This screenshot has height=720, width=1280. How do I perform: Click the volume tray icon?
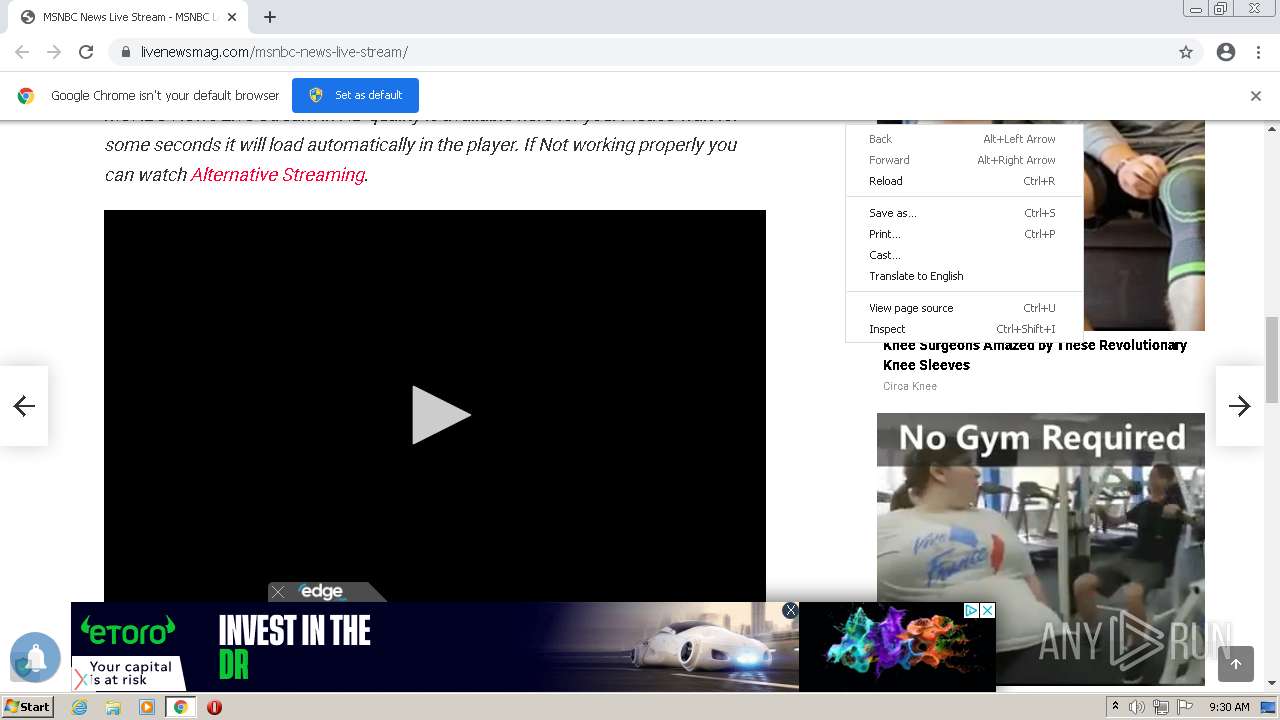click(1137, 707)
